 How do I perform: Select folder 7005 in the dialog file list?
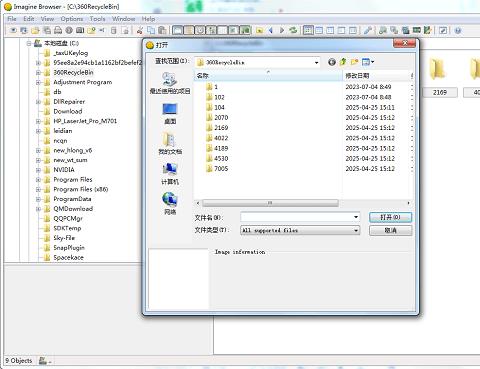click(x=217, y=169)
